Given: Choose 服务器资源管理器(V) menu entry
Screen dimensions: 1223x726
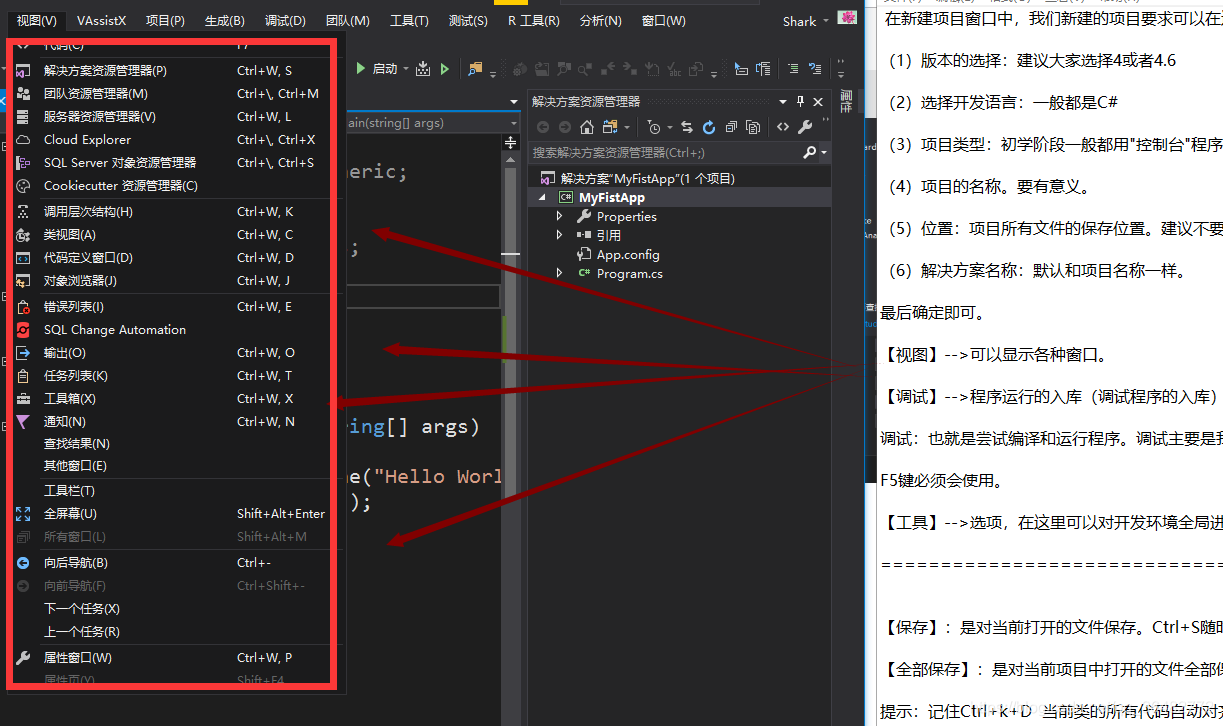Looking at the screenshot, I should 177,117.
